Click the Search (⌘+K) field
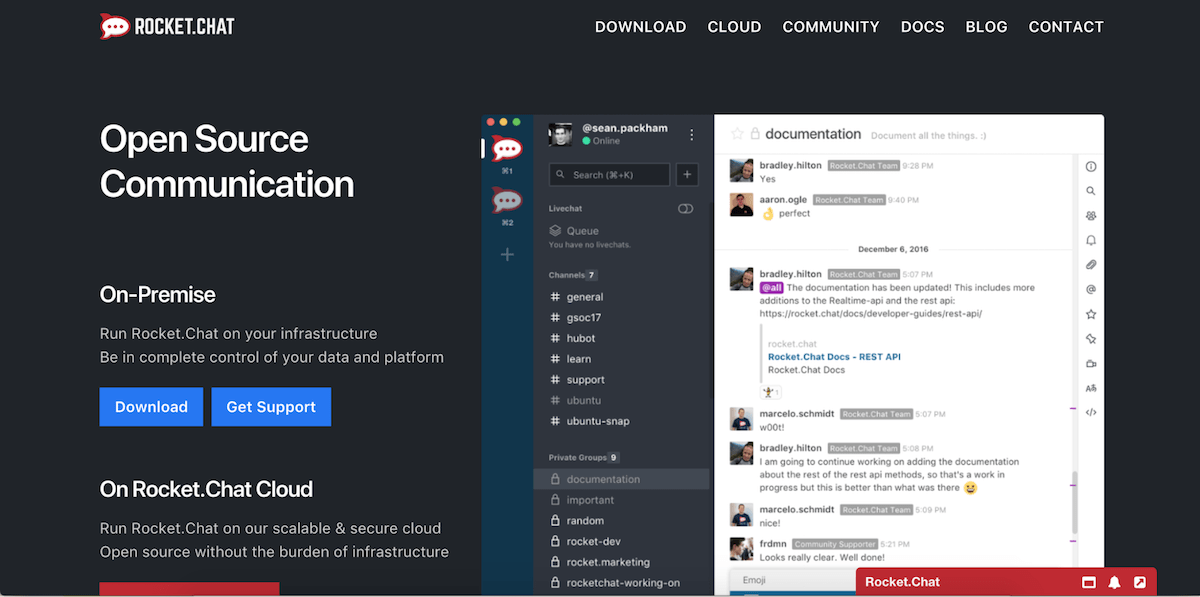This screenshot has height=597, width=1200. [609, 175]
